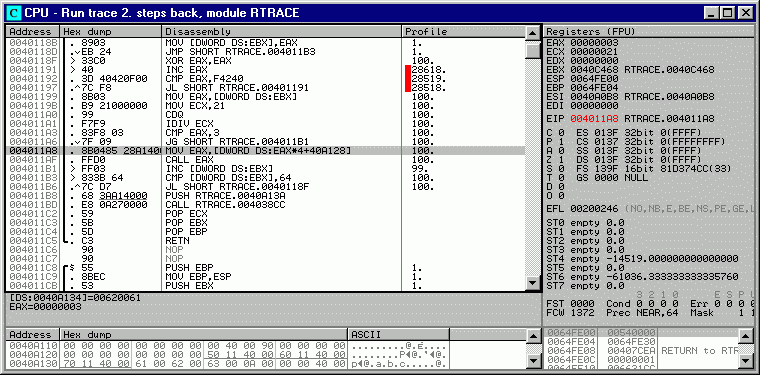Click the dump pane scroll up arrow
This screenshot has height=375, width=760.
533,335
